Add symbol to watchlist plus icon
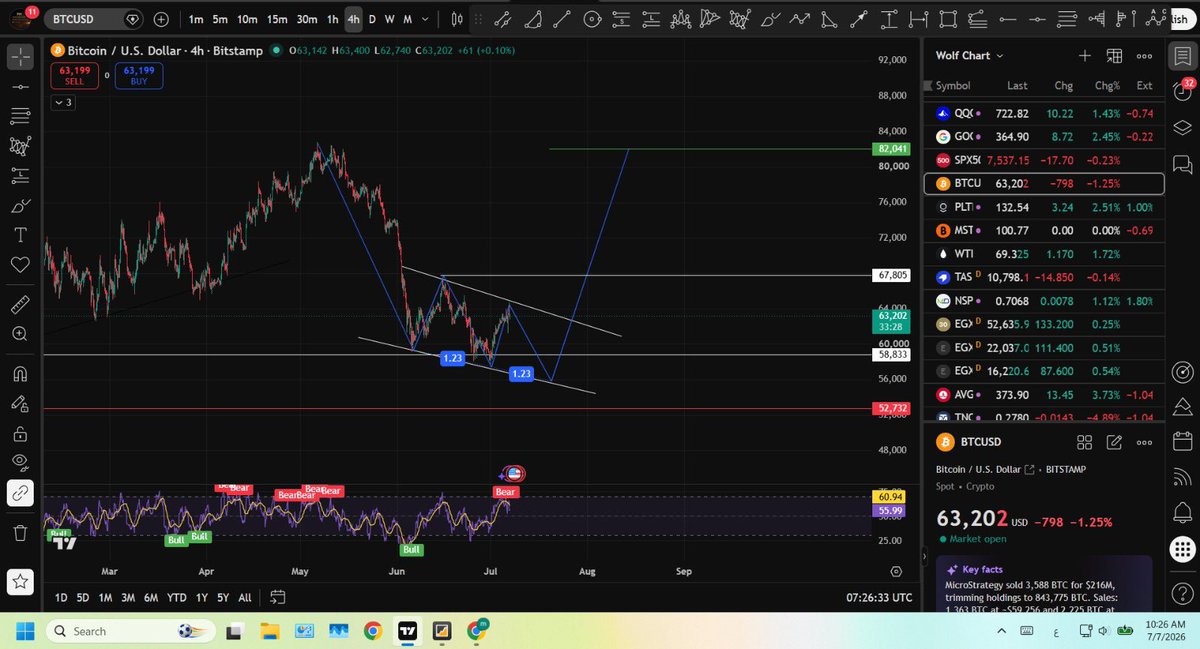 1085,56
